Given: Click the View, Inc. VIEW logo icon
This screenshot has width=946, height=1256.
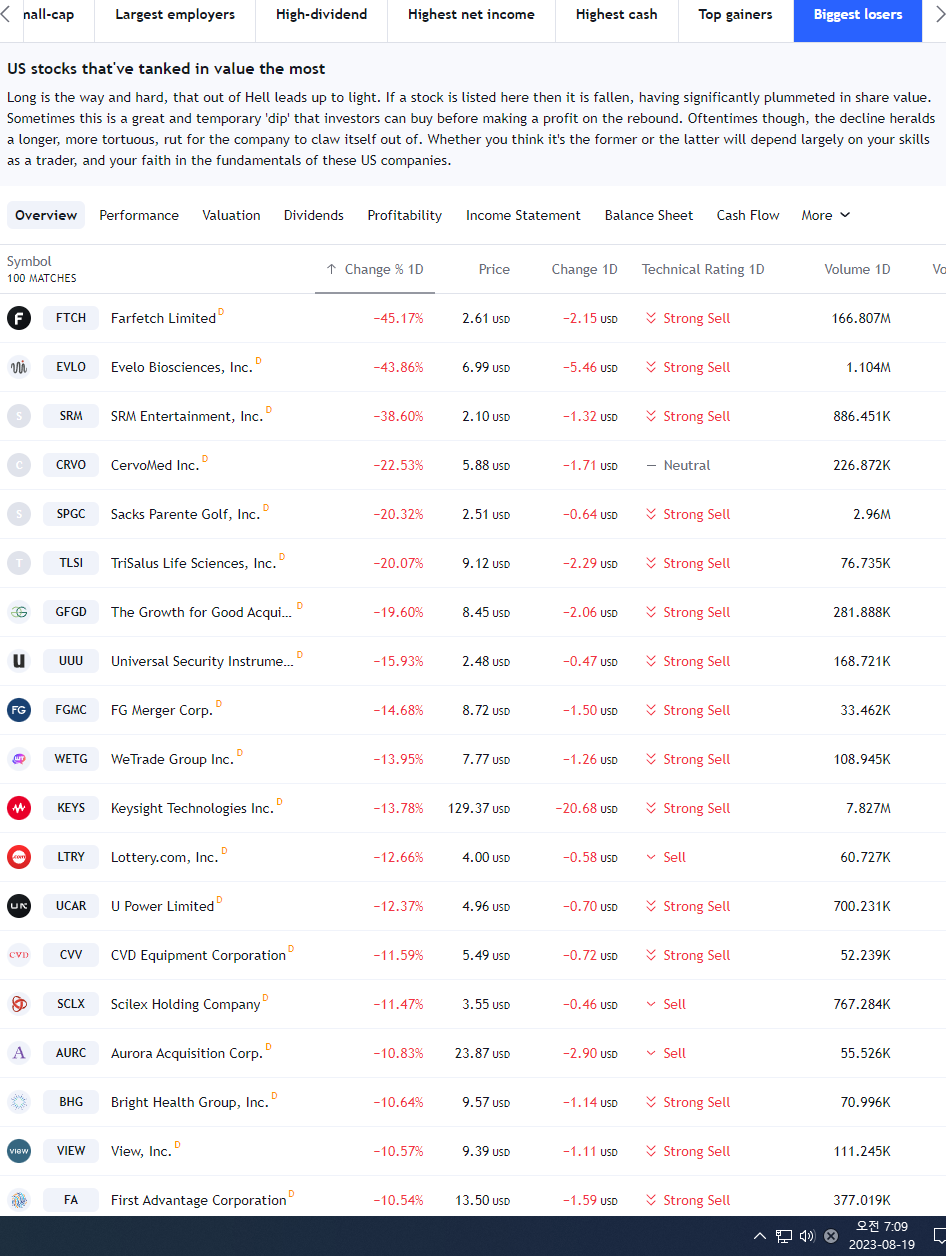Looking at the screenshot, I should point(19,1151).
